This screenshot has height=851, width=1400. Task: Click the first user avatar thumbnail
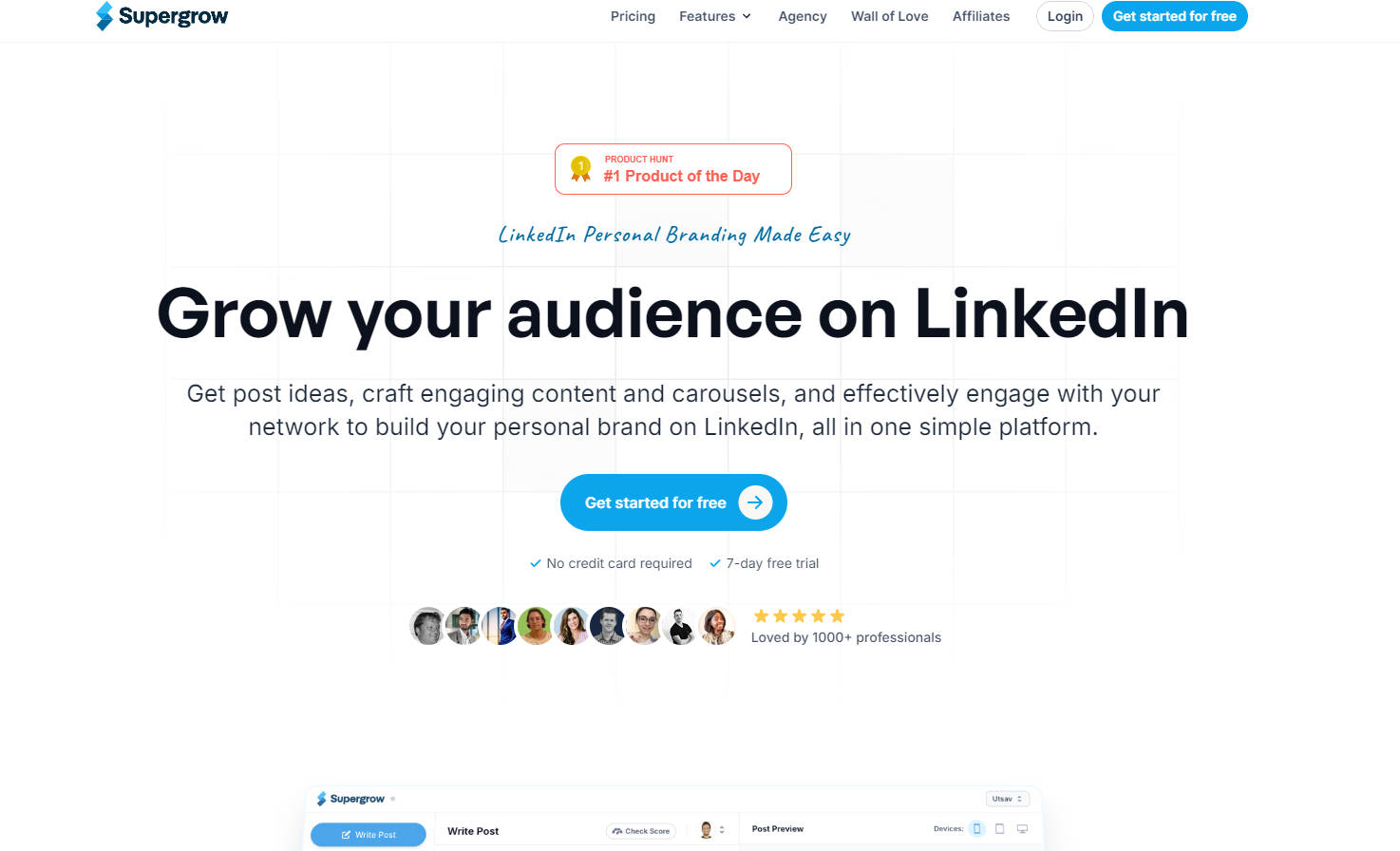[427, 627]
